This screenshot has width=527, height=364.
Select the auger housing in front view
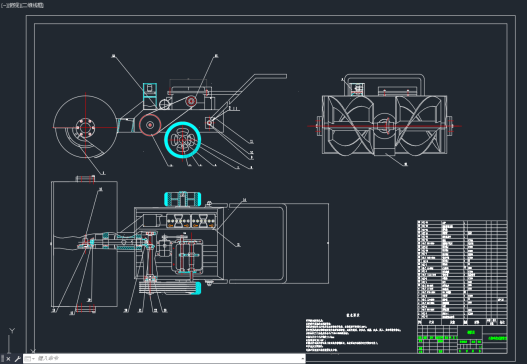(384, 125)
